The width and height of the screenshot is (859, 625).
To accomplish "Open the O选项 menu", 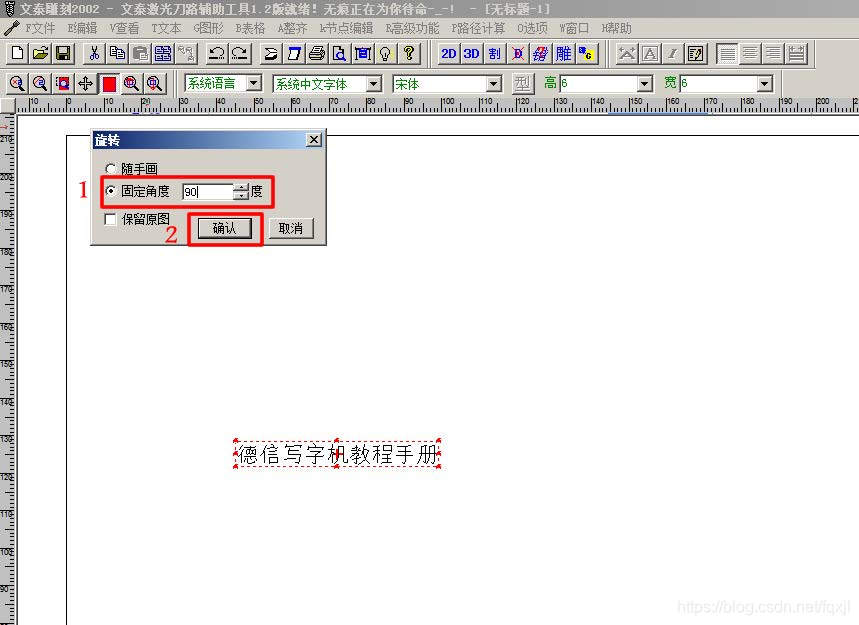I will coord(532,28).
